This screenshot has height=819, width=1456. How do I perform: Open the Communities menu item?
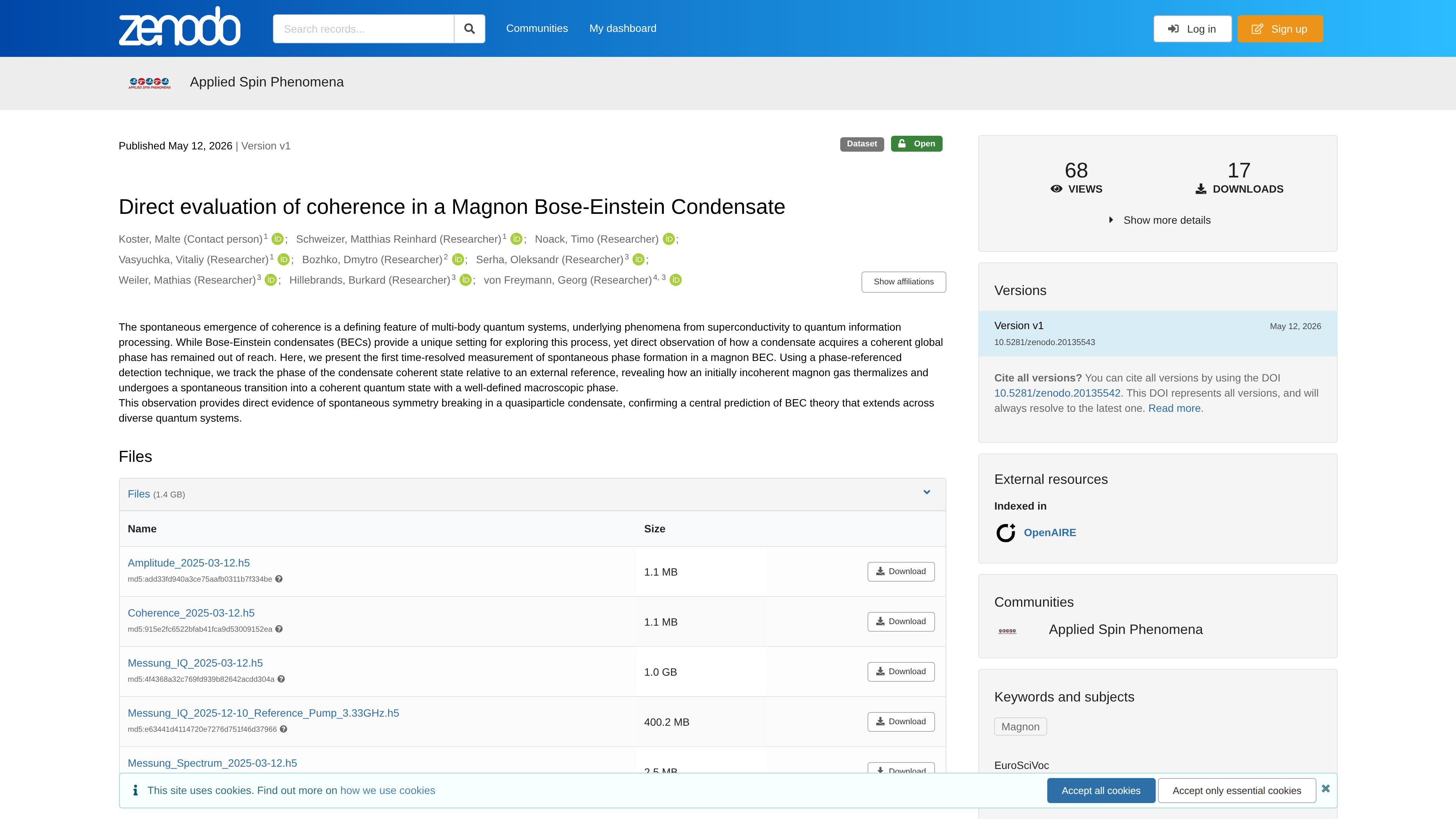click(537, 28)
